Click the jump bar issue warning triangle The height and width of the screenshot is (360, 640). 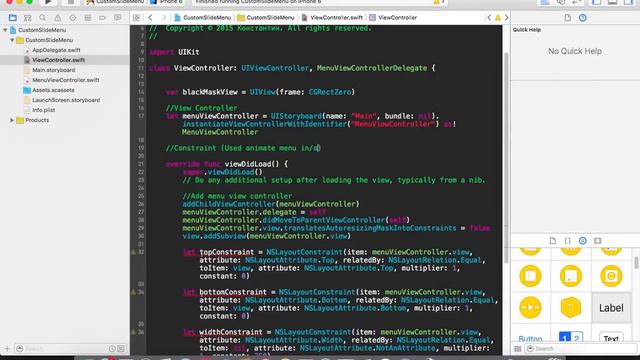click(x=498, y=18)
